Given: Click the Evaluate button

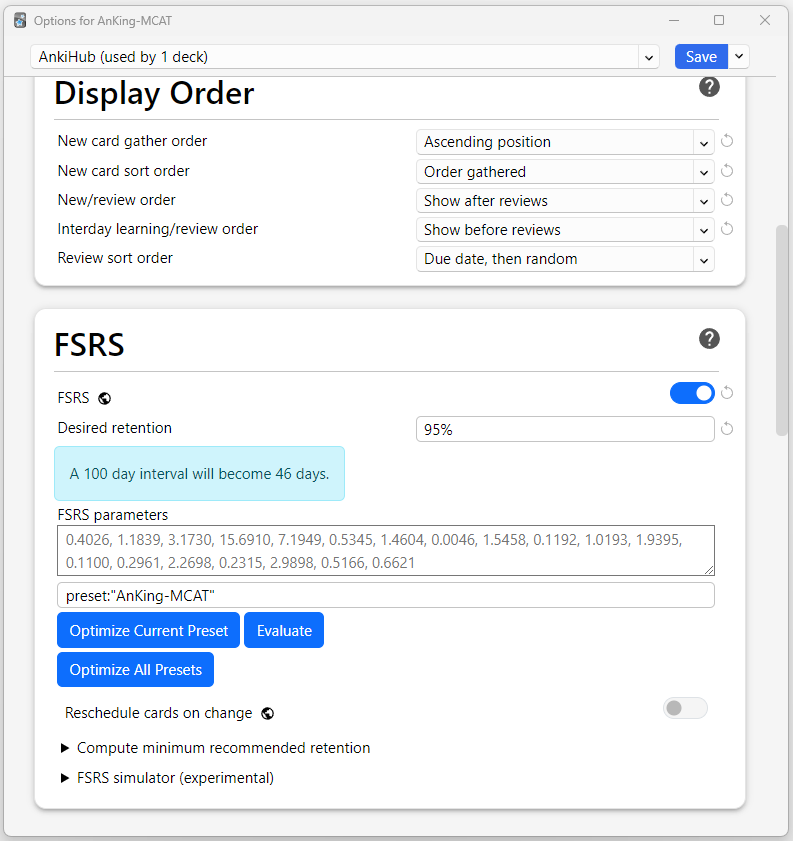Looking at the screenshot, I should click(284, 630).
